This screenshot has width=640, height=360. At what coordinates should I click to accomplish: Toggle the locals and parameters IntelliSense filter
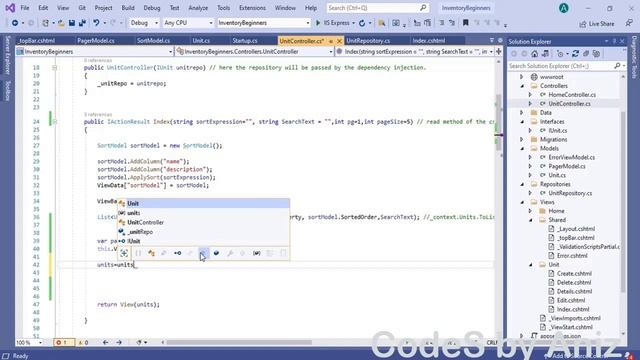pos(256,253)
